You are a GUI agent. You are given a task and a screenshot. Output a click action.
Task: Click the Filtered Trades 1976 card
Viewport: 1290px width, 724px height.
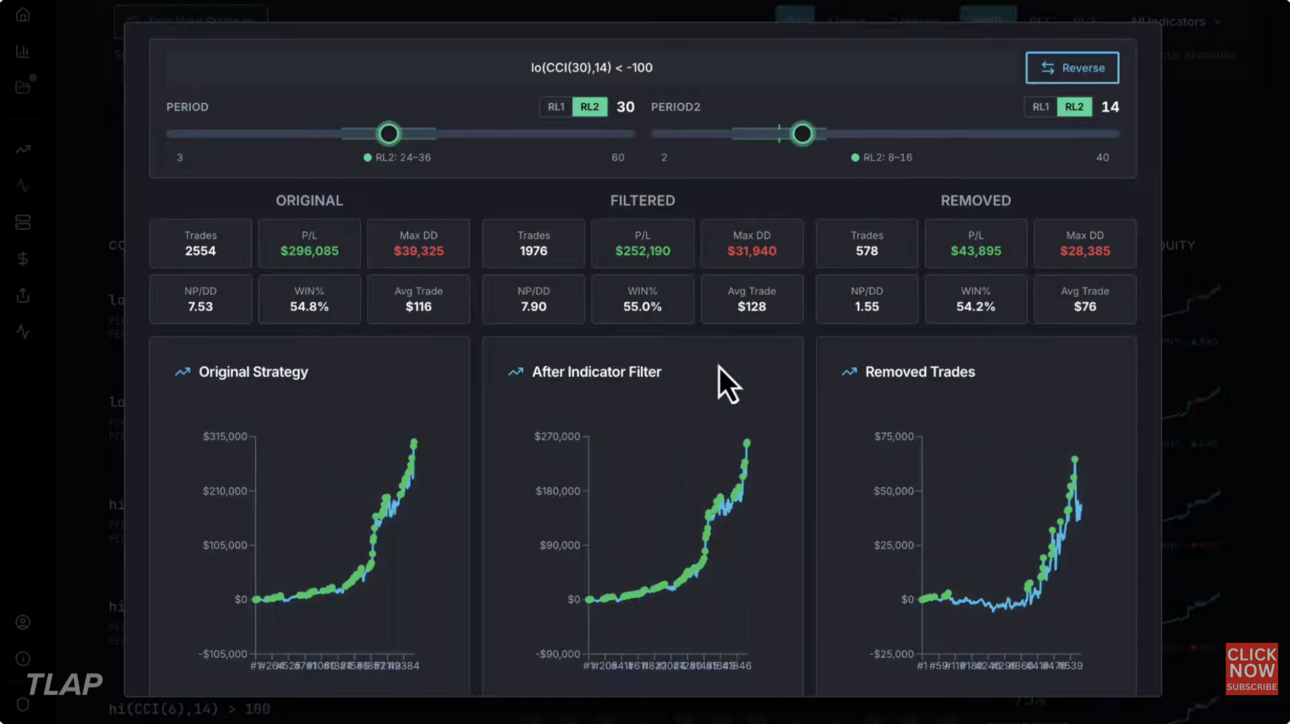tap(533, 244)
